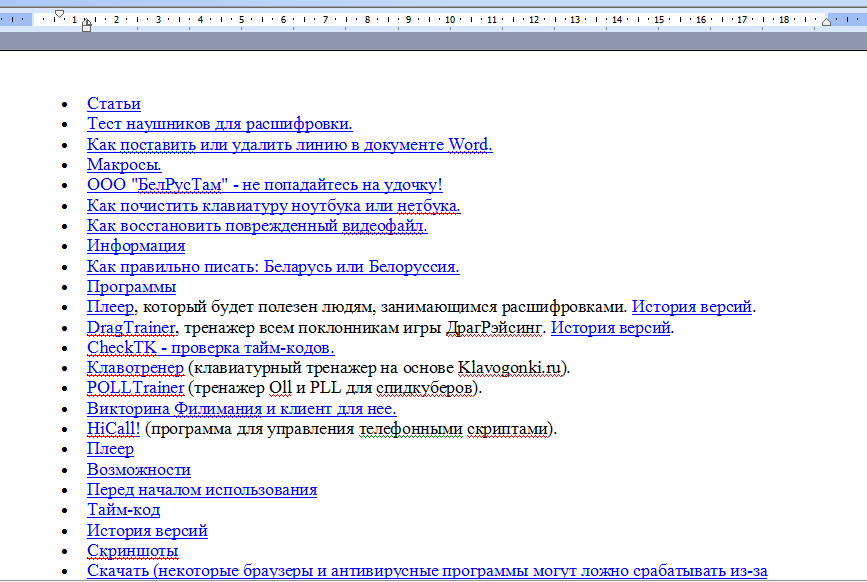
Task: Click the ООО "БелРусТам" link
Action: tap(264, 185)
